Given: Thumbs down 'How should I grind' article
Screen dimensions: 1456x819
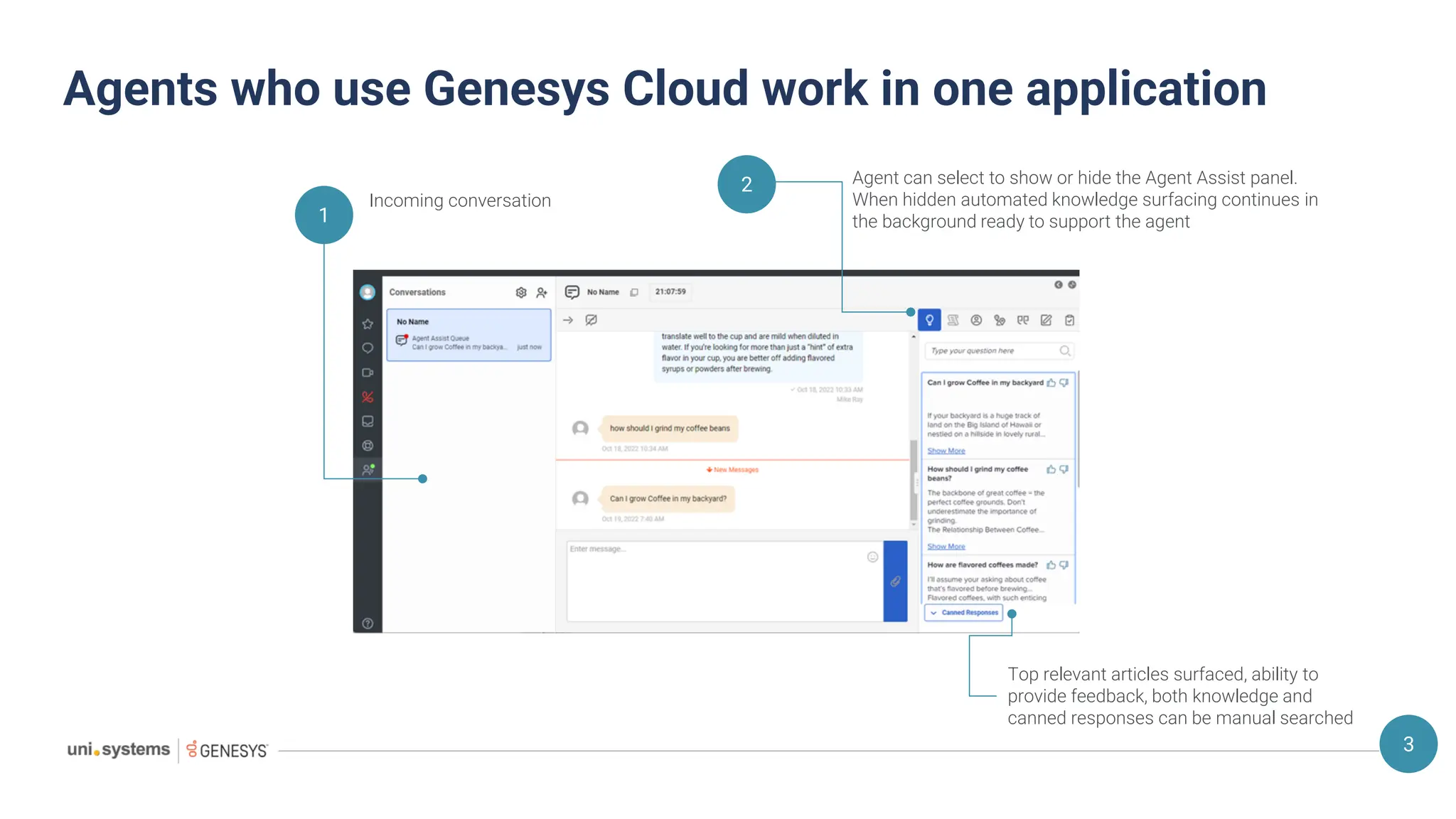Looking at the screenshot, I should click(1064, 469).
